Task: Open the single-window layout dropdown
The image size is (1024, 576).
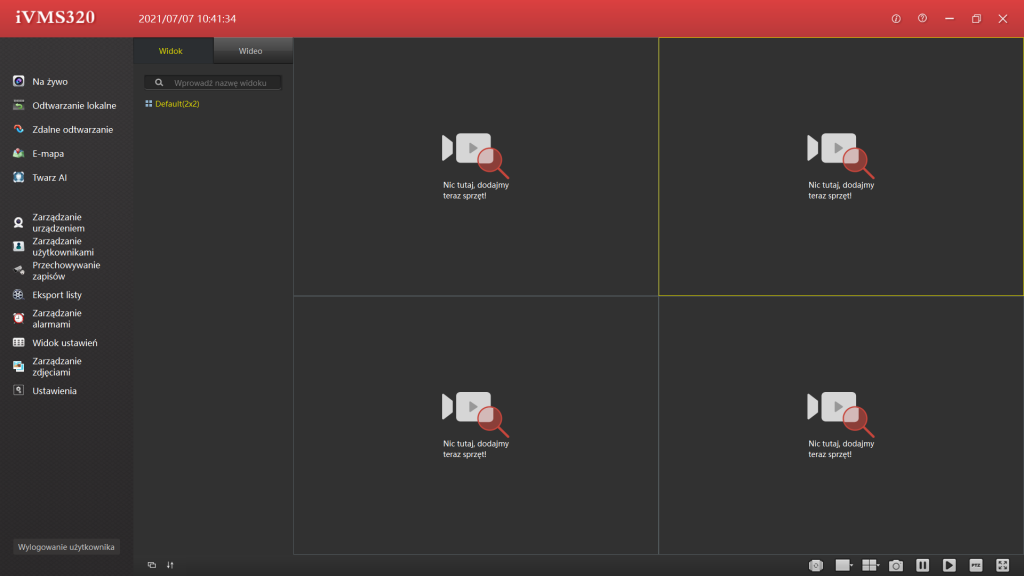Action: coord(844,565)
